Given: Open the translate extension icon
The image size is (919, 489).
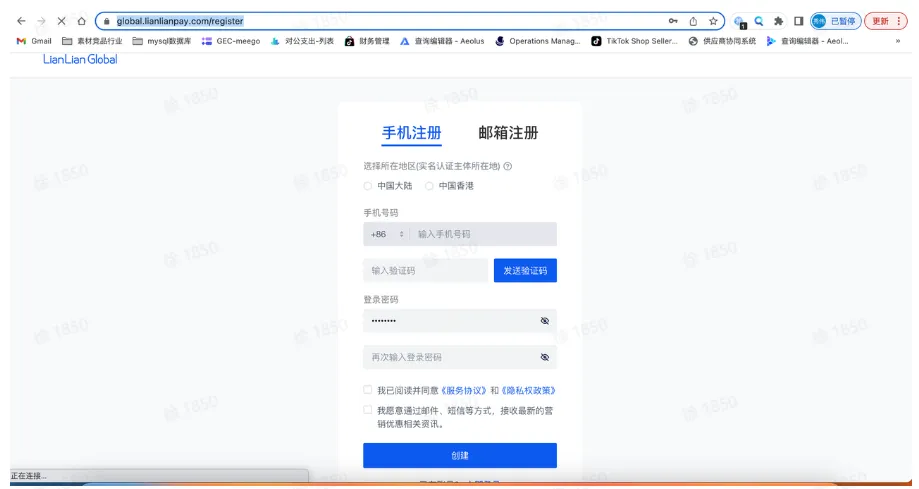Looking at the screenshot, I should [740, 22].
